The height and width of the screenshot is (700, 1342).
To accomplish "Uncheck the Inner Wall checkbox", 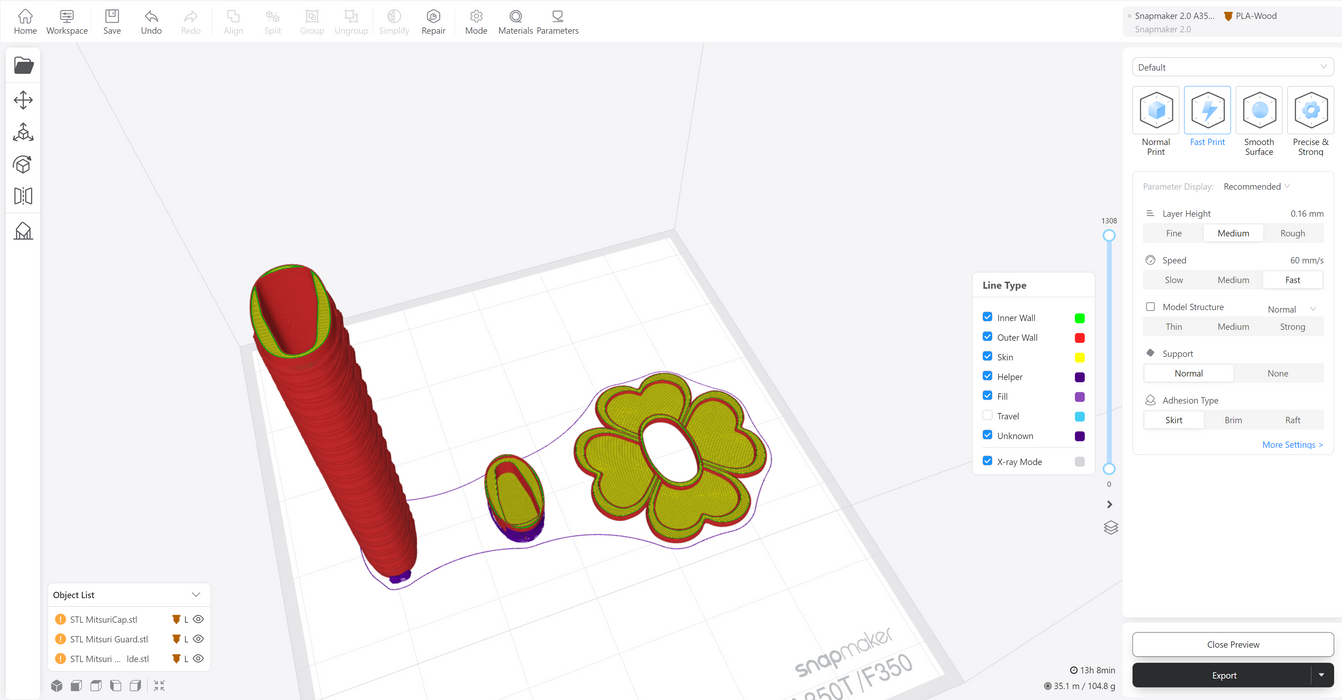I will point(988,317).
